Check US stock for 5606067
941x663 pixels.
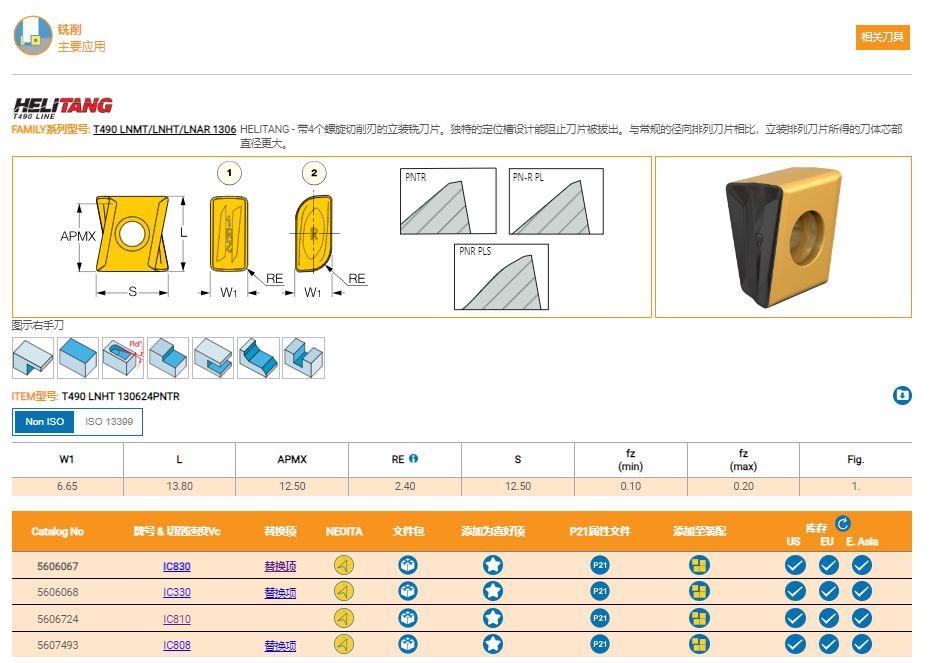pyautogui.click(x=795, y=565)
